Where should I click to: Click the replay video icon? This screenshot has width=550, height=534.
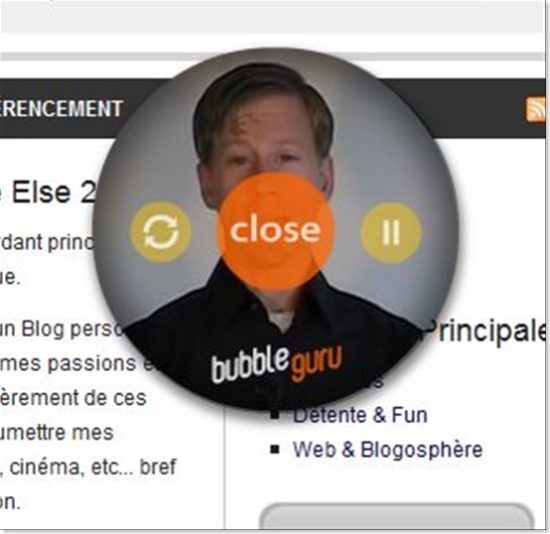[x=161, y=232]
